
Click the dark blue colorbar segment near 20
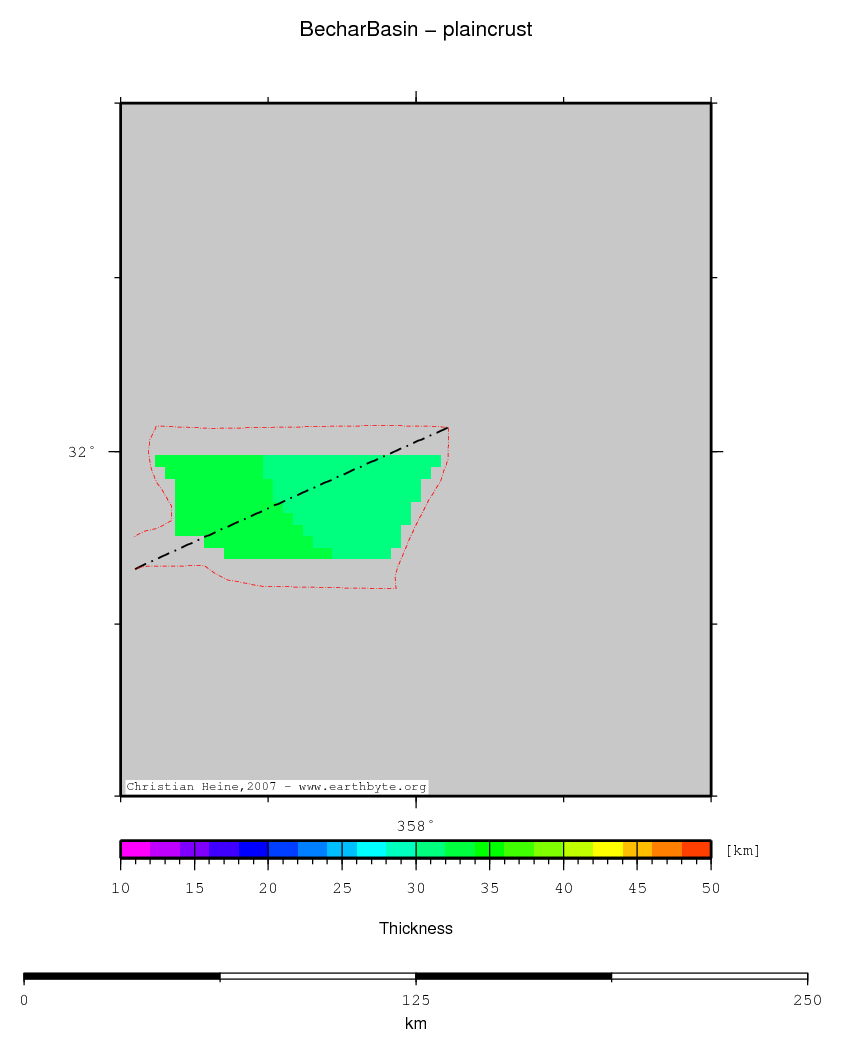pyautogui.click(x=253, y=849)
